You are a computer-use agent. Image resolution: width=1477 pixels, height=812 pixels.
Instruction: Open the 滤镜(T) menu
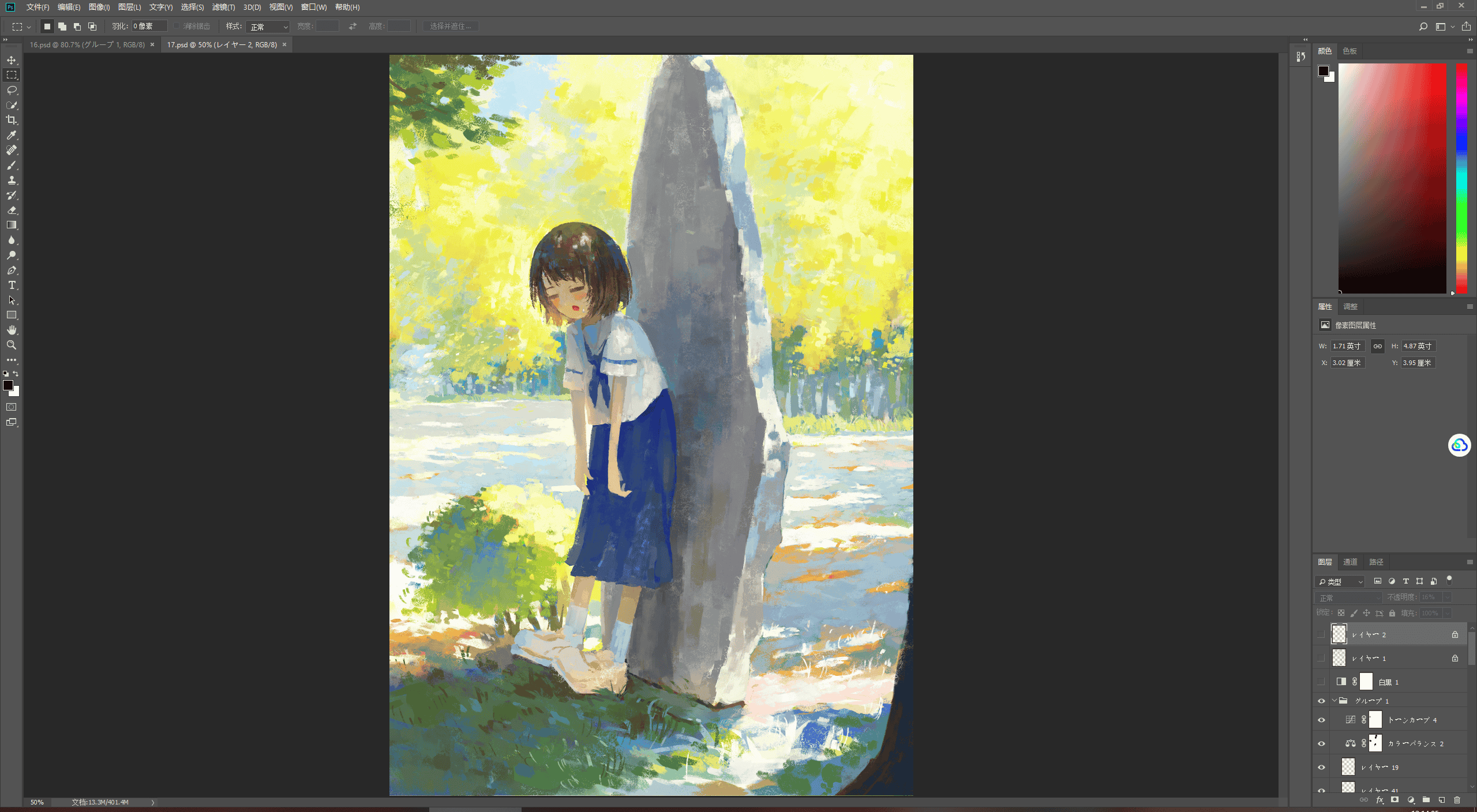pos(223,7)
